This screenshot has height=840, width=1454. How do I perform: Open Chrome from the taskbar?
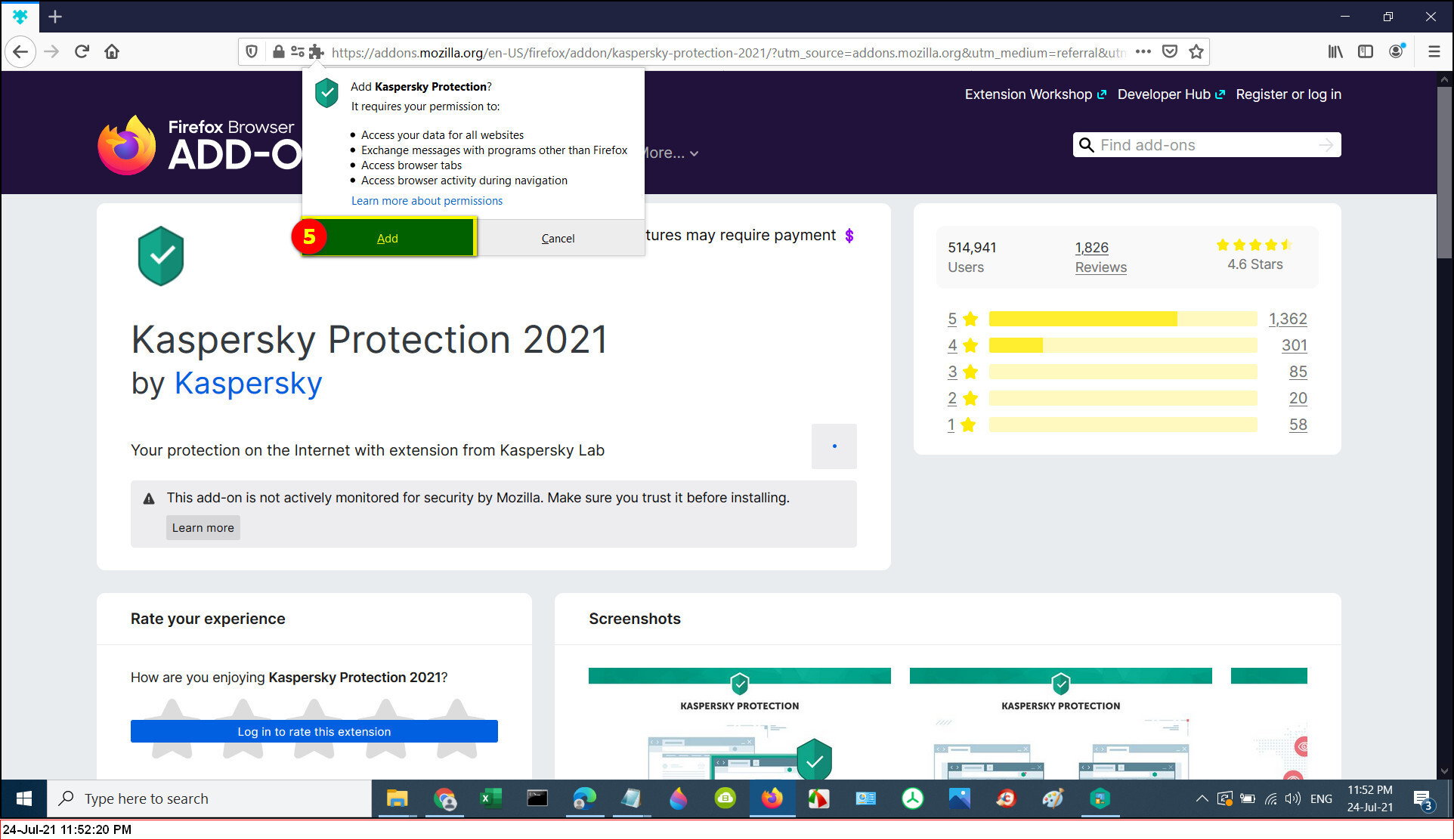[444, 798]
